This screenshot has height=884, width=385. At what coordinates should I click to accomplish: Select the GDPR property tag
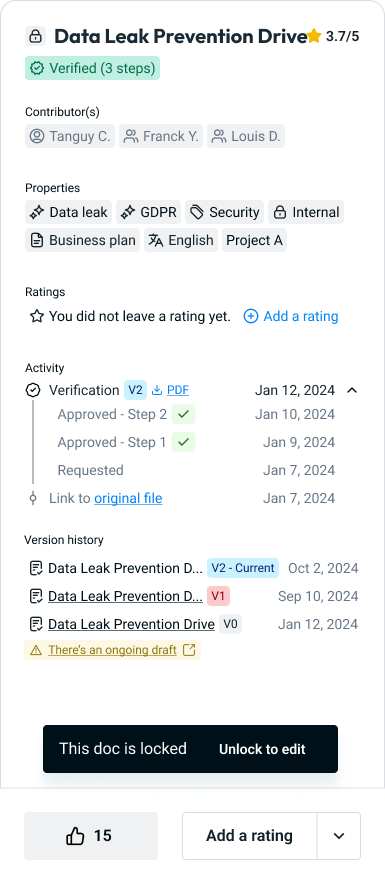point(149,213)
